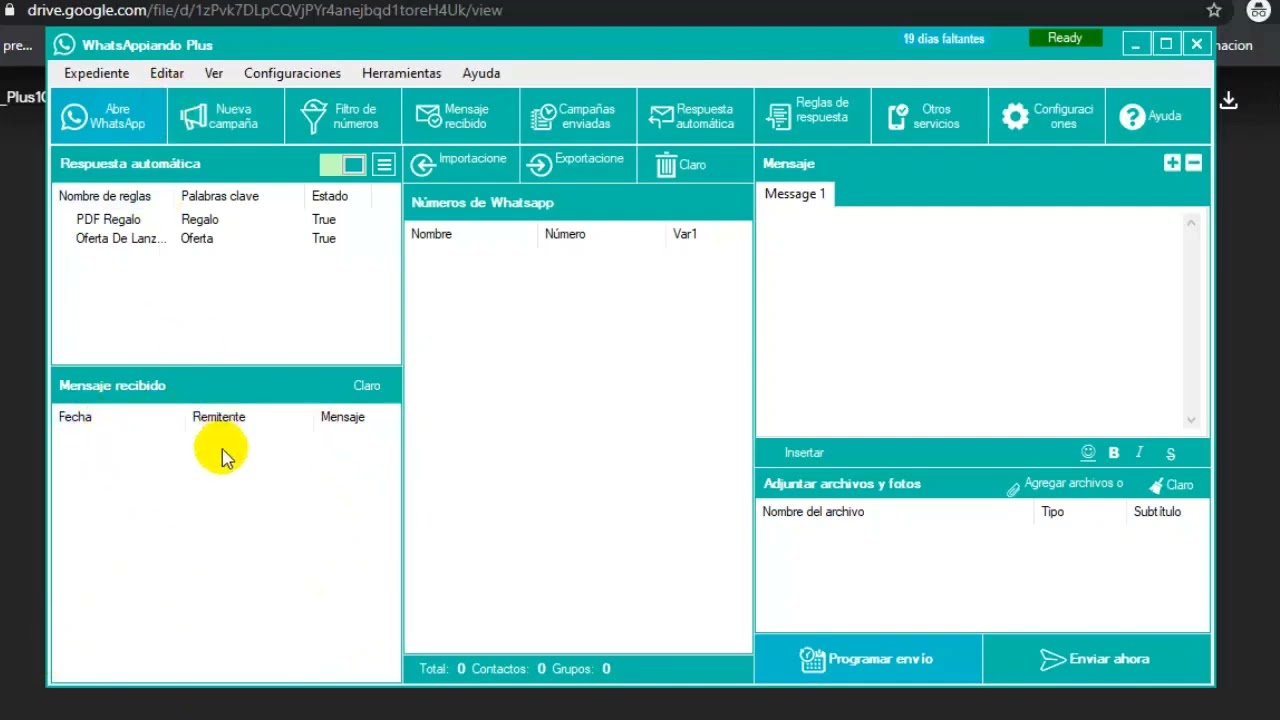Clear attachments with broom Claro
This screenshot has height=720, width=1280.
tap(1171, 485)
